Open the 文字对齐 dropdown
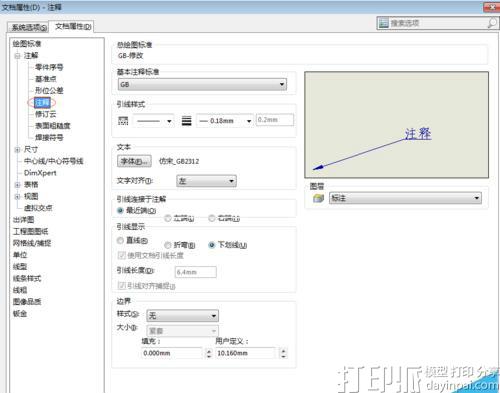Screen dimensions: 500x393 (x=206, y=181)
